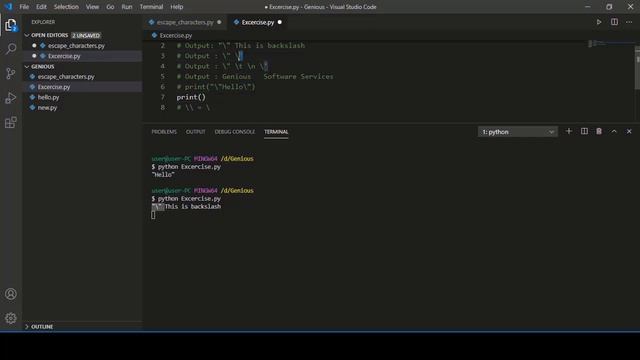Run Python file with play icon
This screenshot has width=640, height=360.
[x=599, y=22]
